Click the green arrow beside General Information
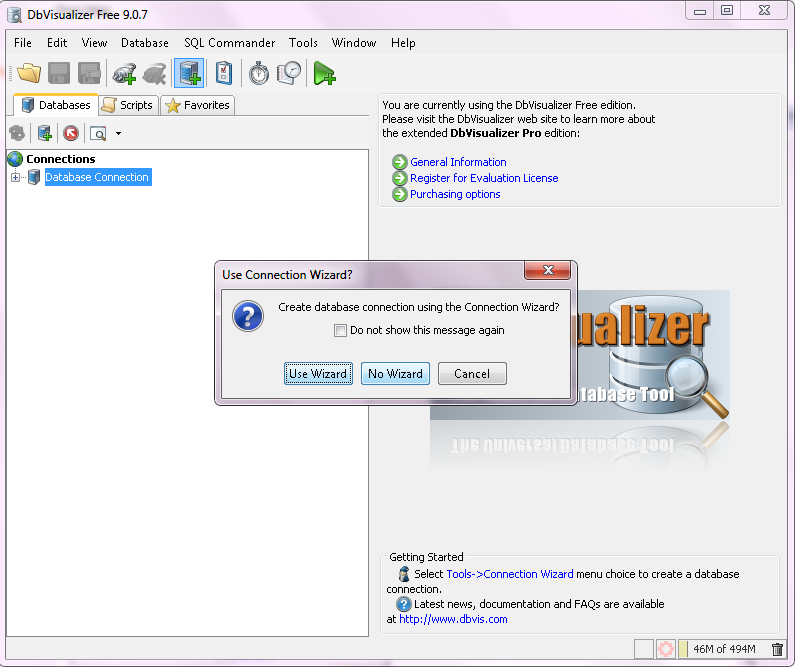 coord(400,162)
